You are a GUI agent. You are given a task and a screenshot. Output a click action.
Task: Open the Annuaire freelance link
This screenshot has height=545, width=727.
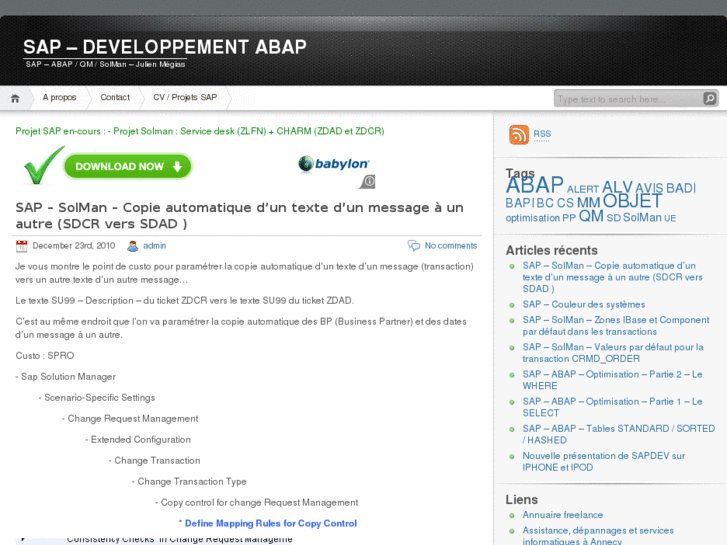tap(562, 515)
